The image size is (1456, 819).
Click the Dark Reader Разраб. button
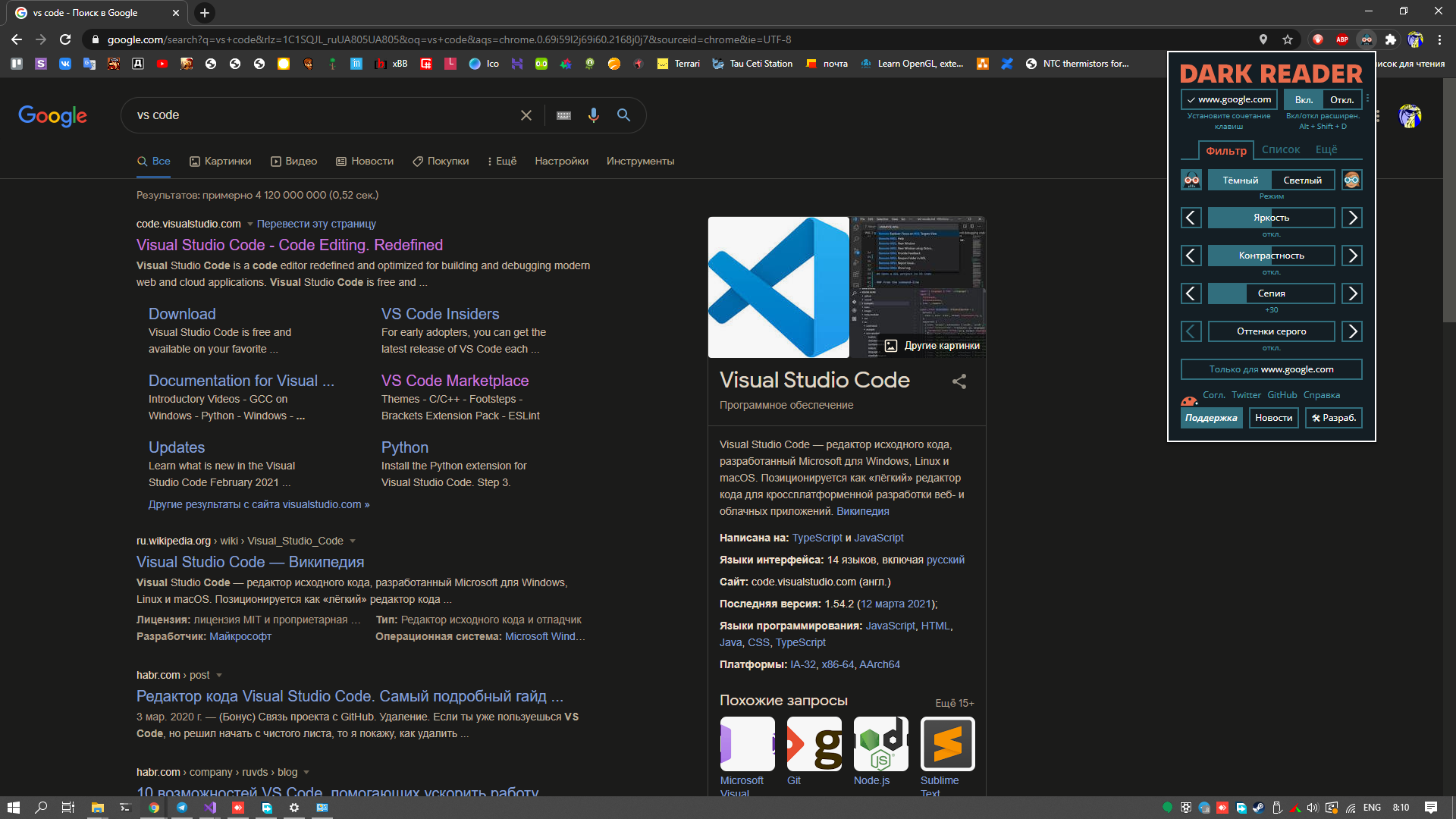pyautogui.click(x=1334, y=418)
